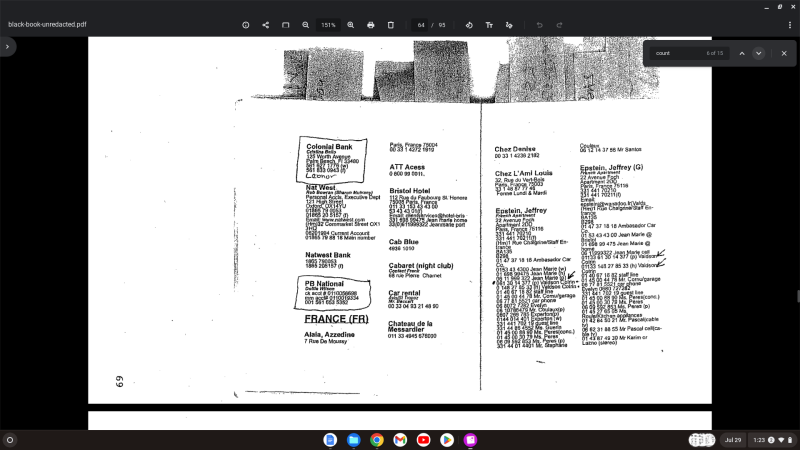Open the three-dot more options menu
Screen dimensions: 800x450
tap(790, 25)
